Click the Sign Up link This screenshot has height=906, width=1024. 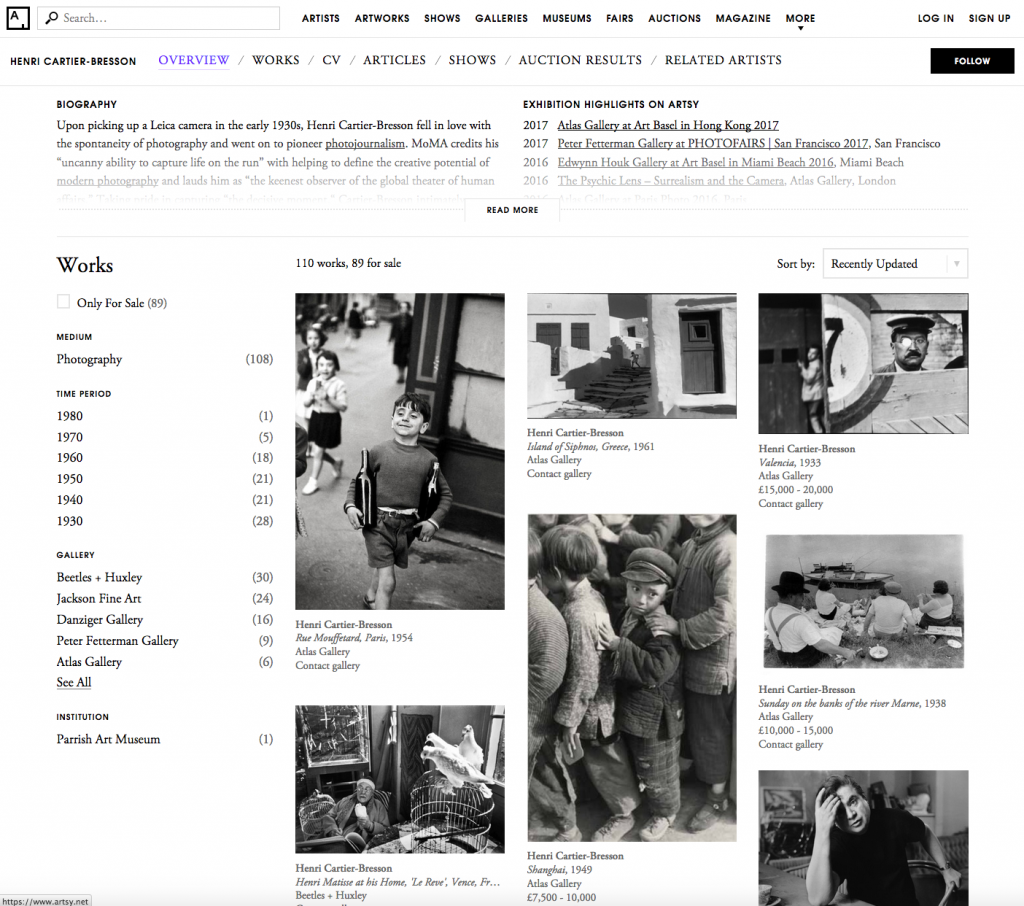pyautogui.click(x=989, y=18)
